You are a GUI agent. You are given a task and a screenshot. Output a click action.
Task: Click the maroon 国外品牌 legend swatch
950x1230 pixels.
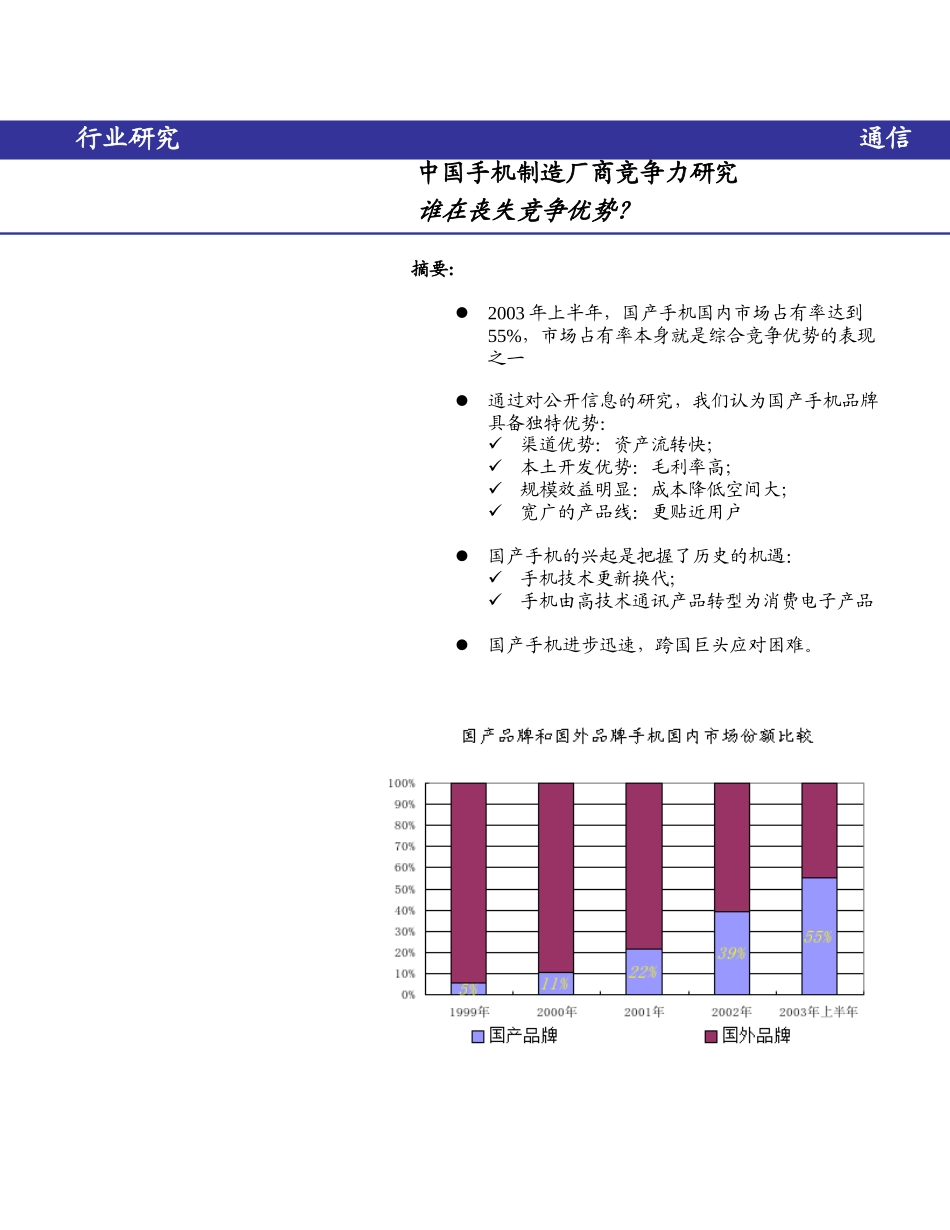711,1037
